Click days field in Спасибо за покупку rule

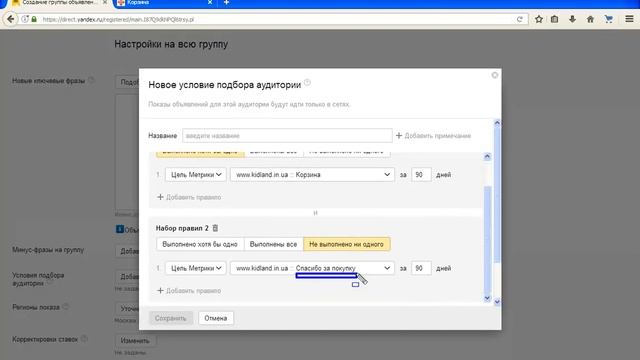point(421,268)
